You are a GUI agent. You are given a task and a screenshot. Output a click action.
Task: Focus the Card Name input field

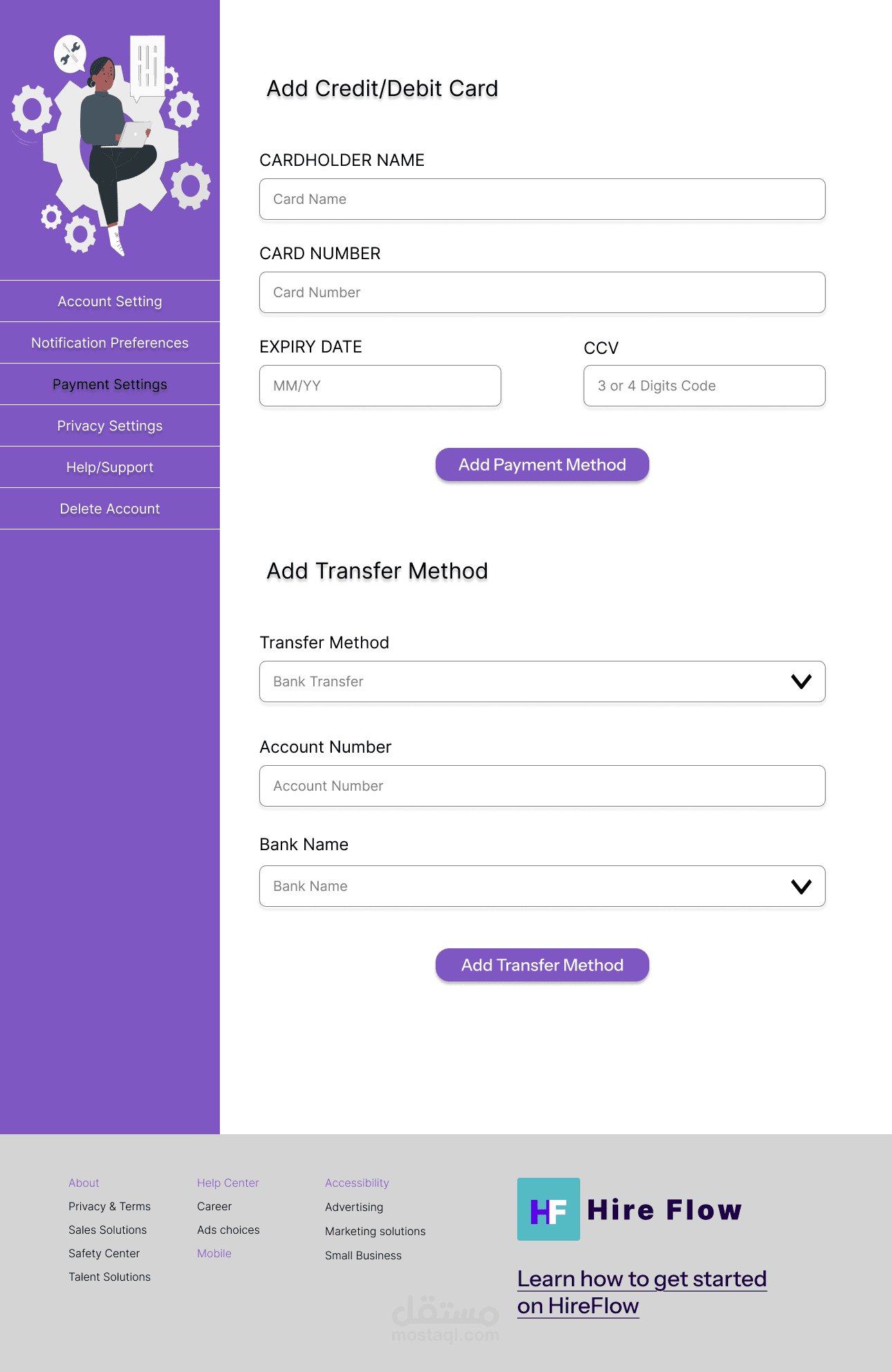point(542,199)
